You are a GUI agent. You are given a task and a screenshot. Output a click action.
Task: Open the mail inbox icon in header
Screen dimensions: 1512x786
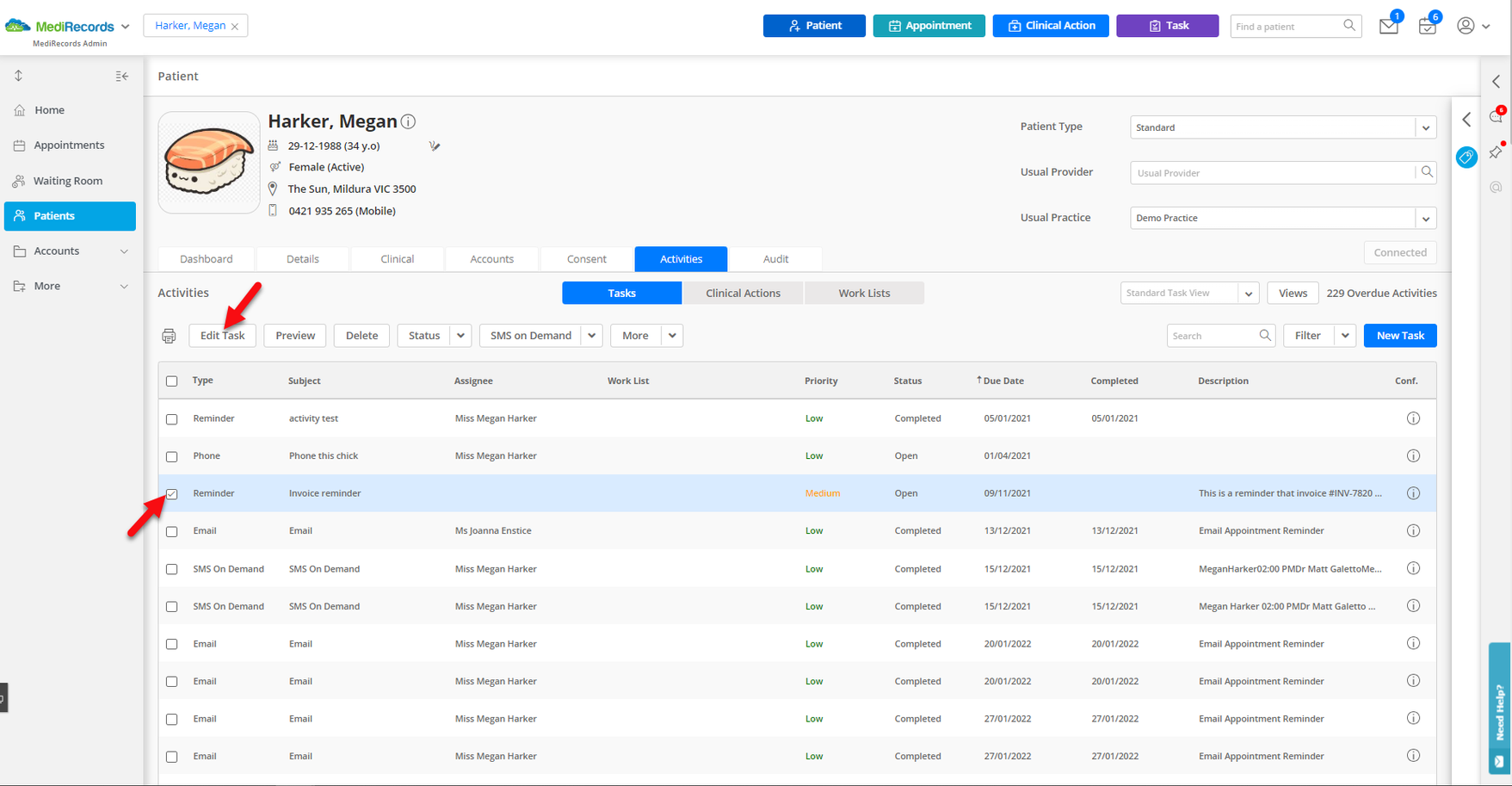[1388, 27]
